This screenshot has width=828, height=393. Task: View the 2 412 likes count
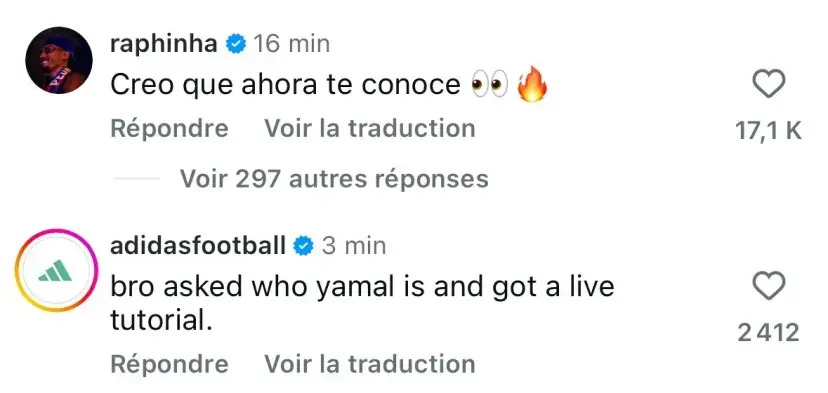(x=768, y=333)
